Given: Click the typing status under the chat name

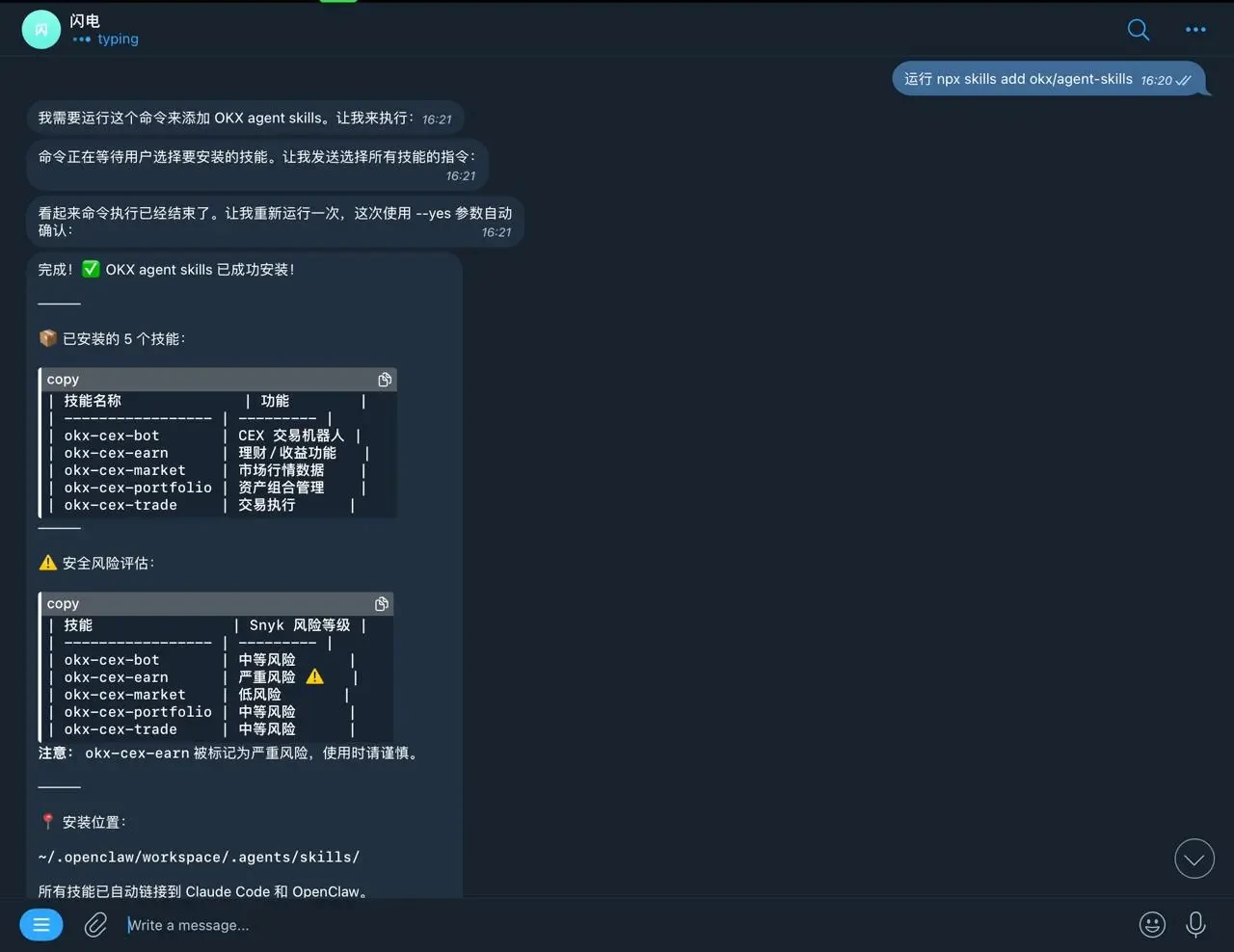Looking at the screenshot, I should [x=105, y=40].
